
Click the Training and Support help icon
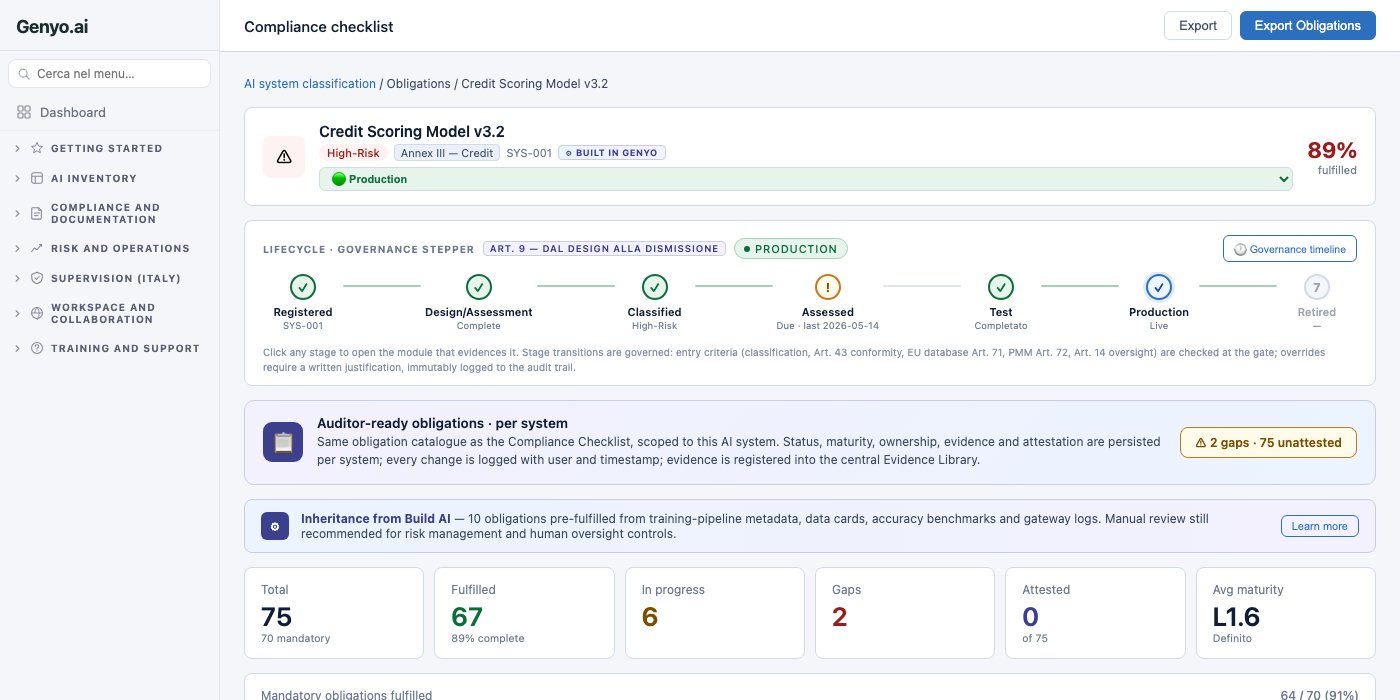tap(37, 349)
